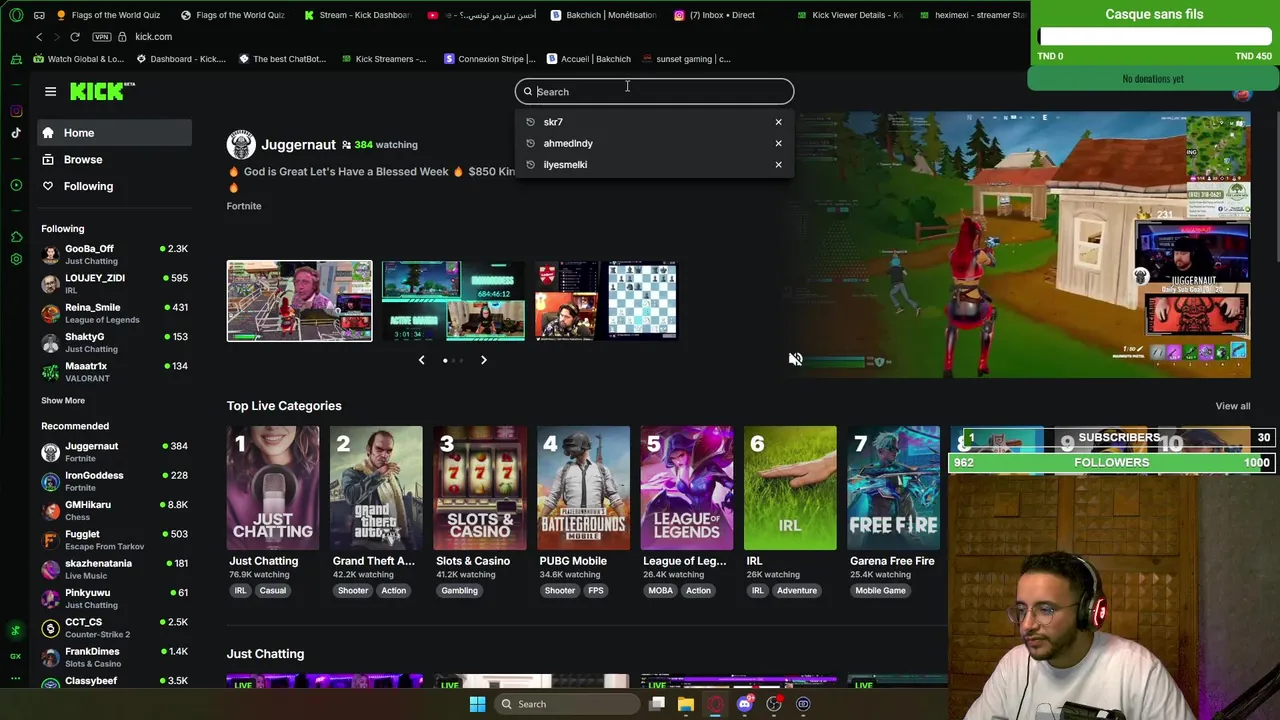The image size is (1280, 720).
Task: Go to previous featured stream with left arrow
Action: point(421,360)
